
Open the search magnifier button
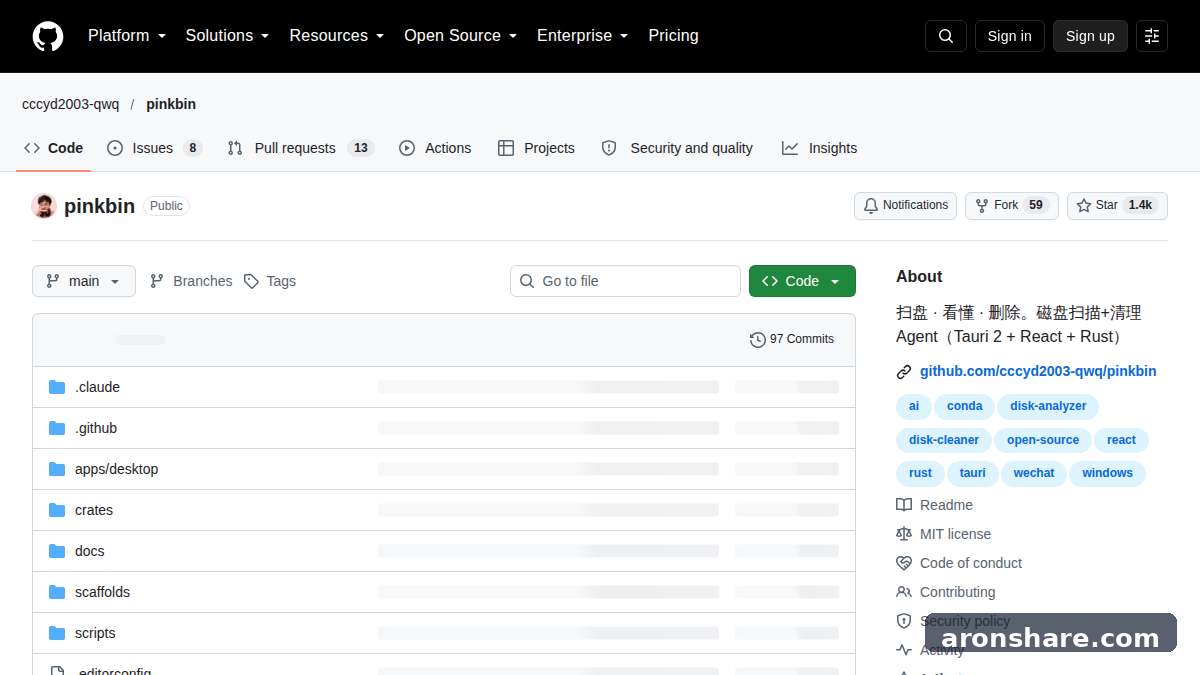[x=946, y=36]
